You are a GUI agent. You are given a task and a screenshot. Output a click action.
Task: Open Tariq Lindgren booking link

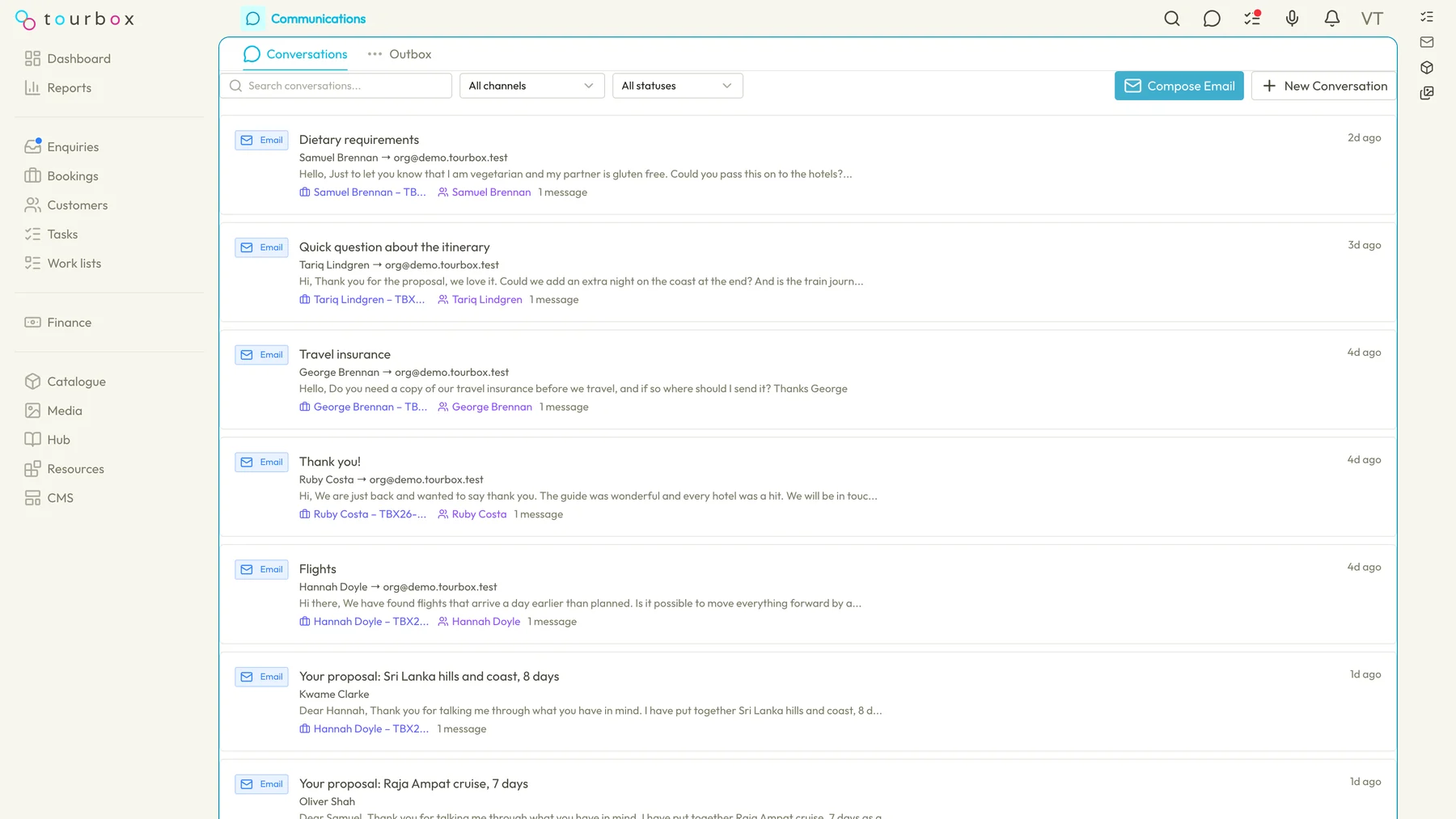tap(362, 299)
